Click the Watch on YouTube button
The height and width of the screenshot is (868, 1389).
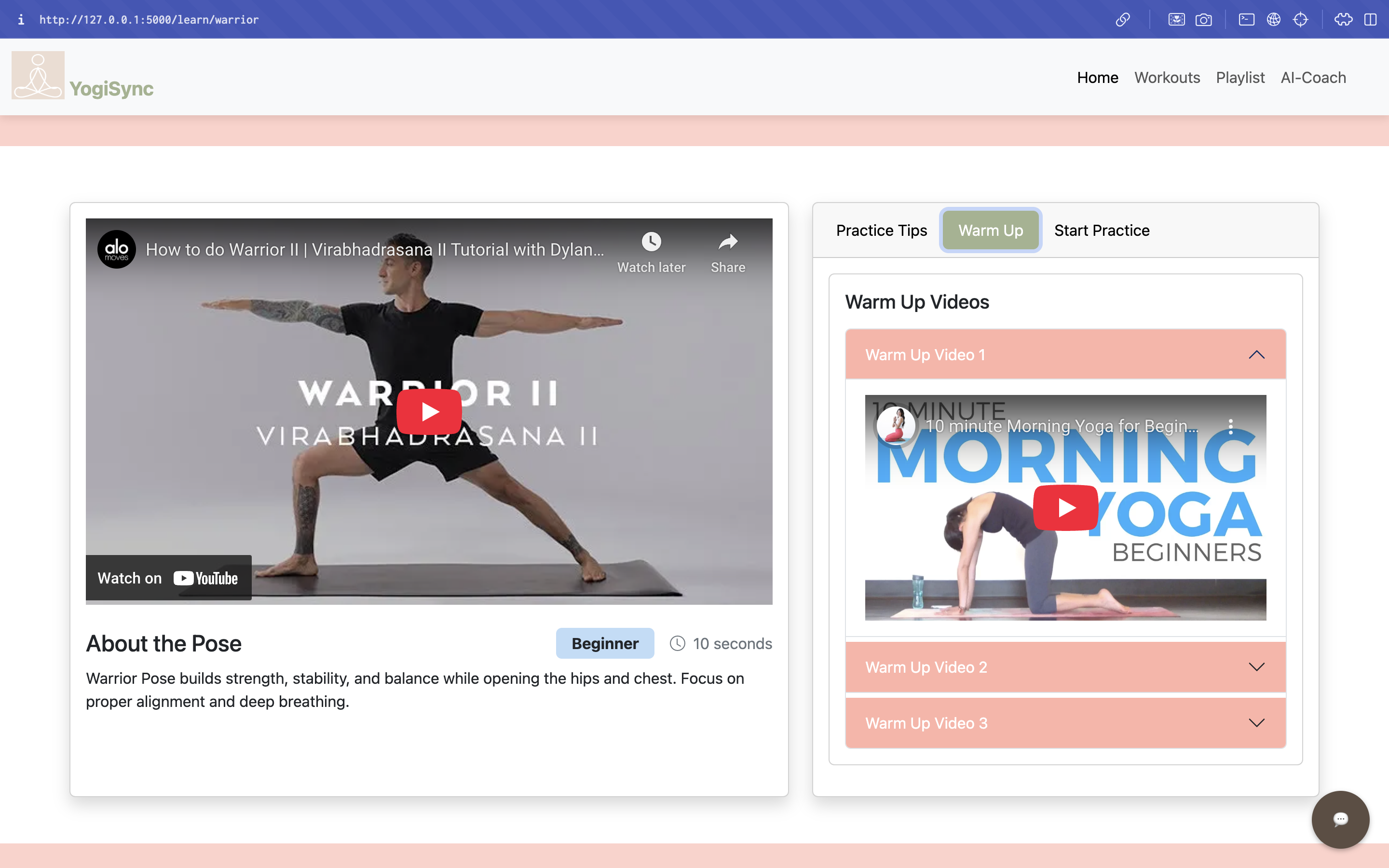pos(168,578)
